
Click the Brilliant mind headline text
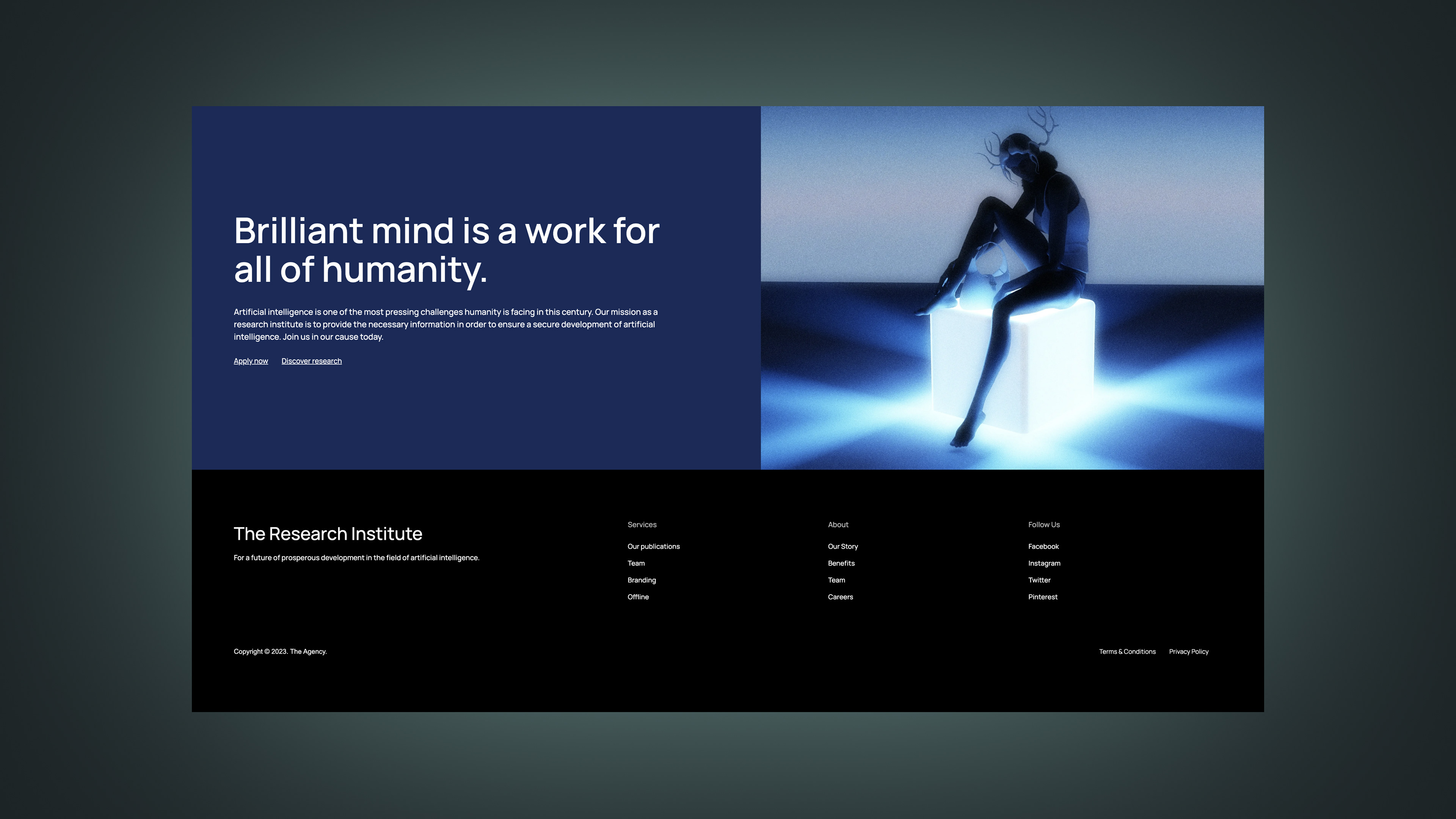coord(447,249)
